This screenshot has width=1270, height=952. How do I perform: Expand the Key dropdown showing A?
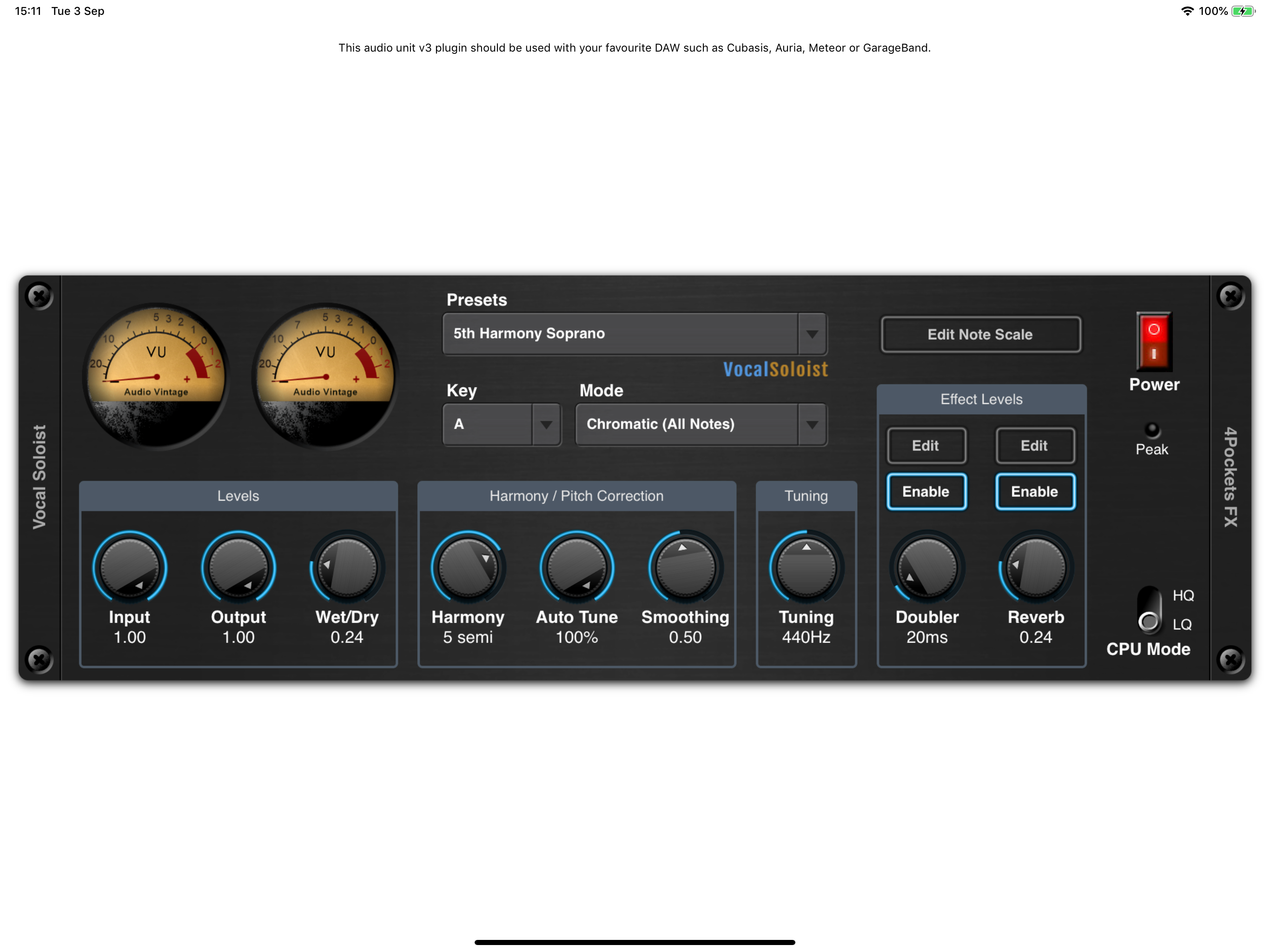coord(501,424)
